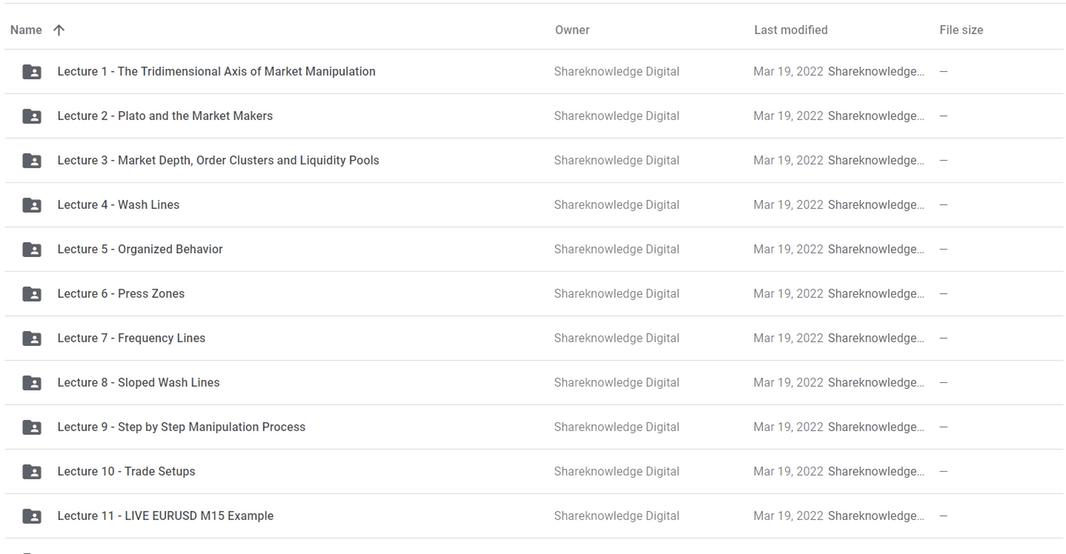
Task: Click the folder icon for Lecture 11 LIVE EURUSD
Action: [x=32, y=516]
